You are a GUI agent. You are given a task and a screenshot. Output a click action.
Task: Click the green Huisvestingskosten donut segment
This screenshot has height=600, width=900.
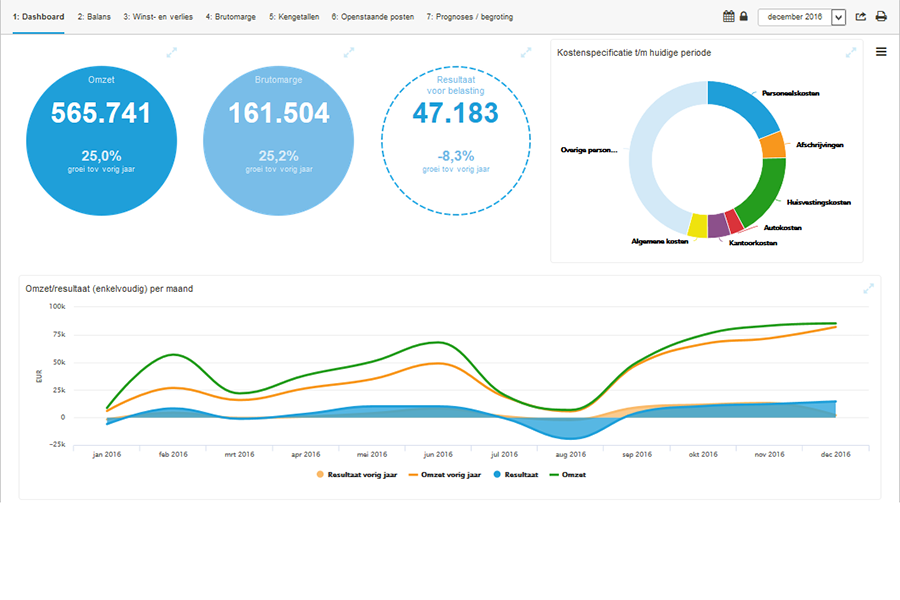[x=764, y=191]
